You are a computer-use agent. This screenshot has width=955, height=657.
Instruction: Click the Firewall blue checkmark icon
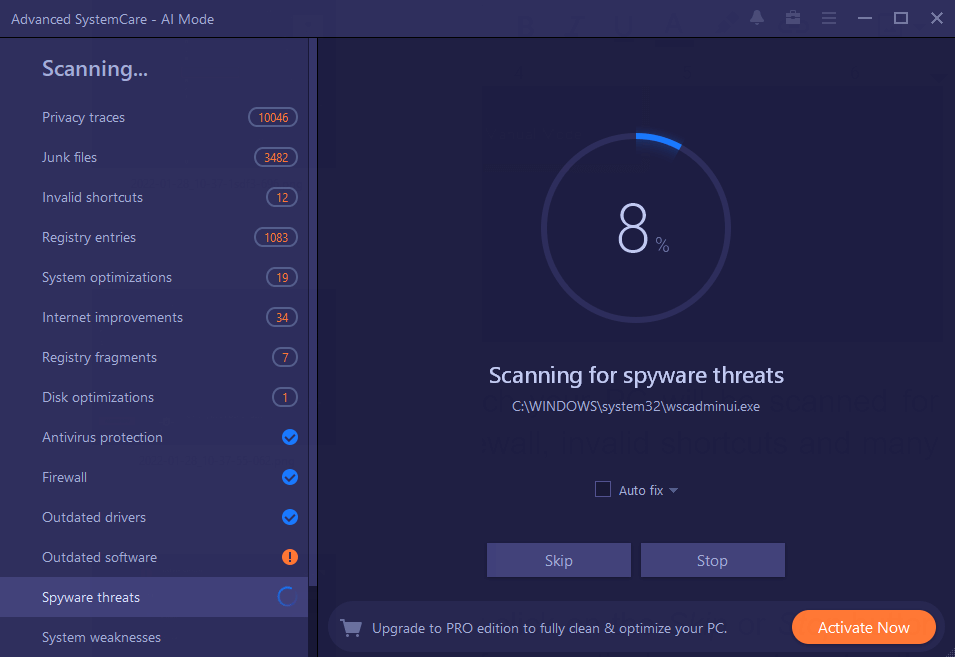pyautogui.click(x=290, y=477)
